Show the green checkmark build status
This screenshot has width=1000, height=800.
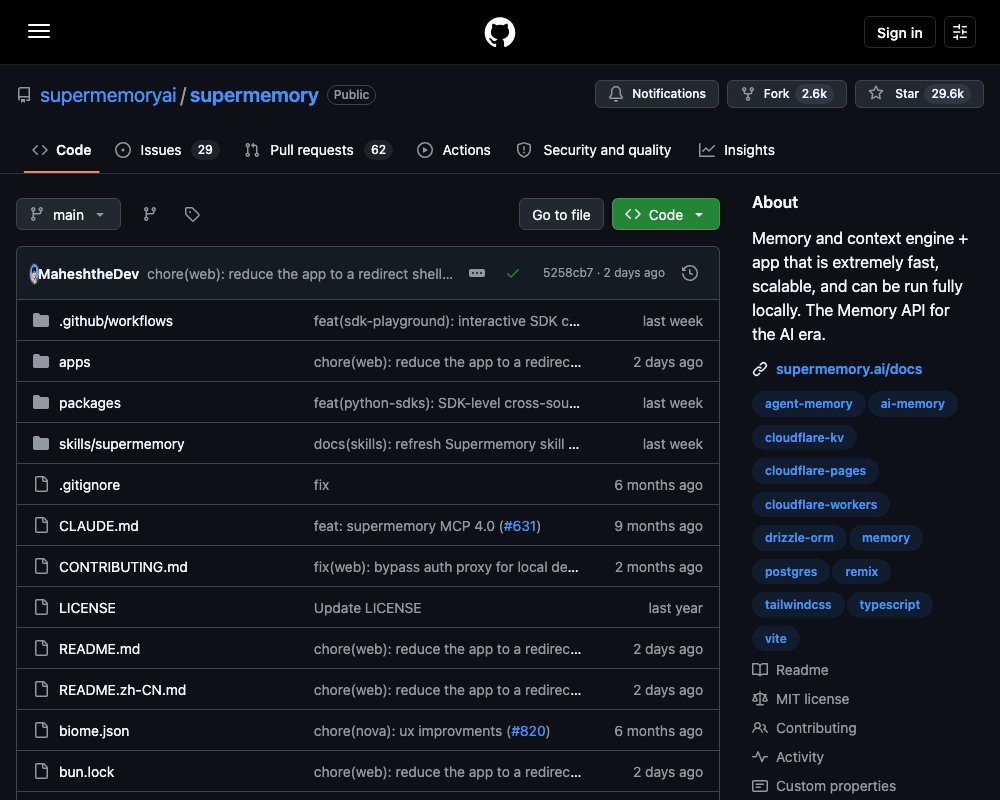pos(512,273)
